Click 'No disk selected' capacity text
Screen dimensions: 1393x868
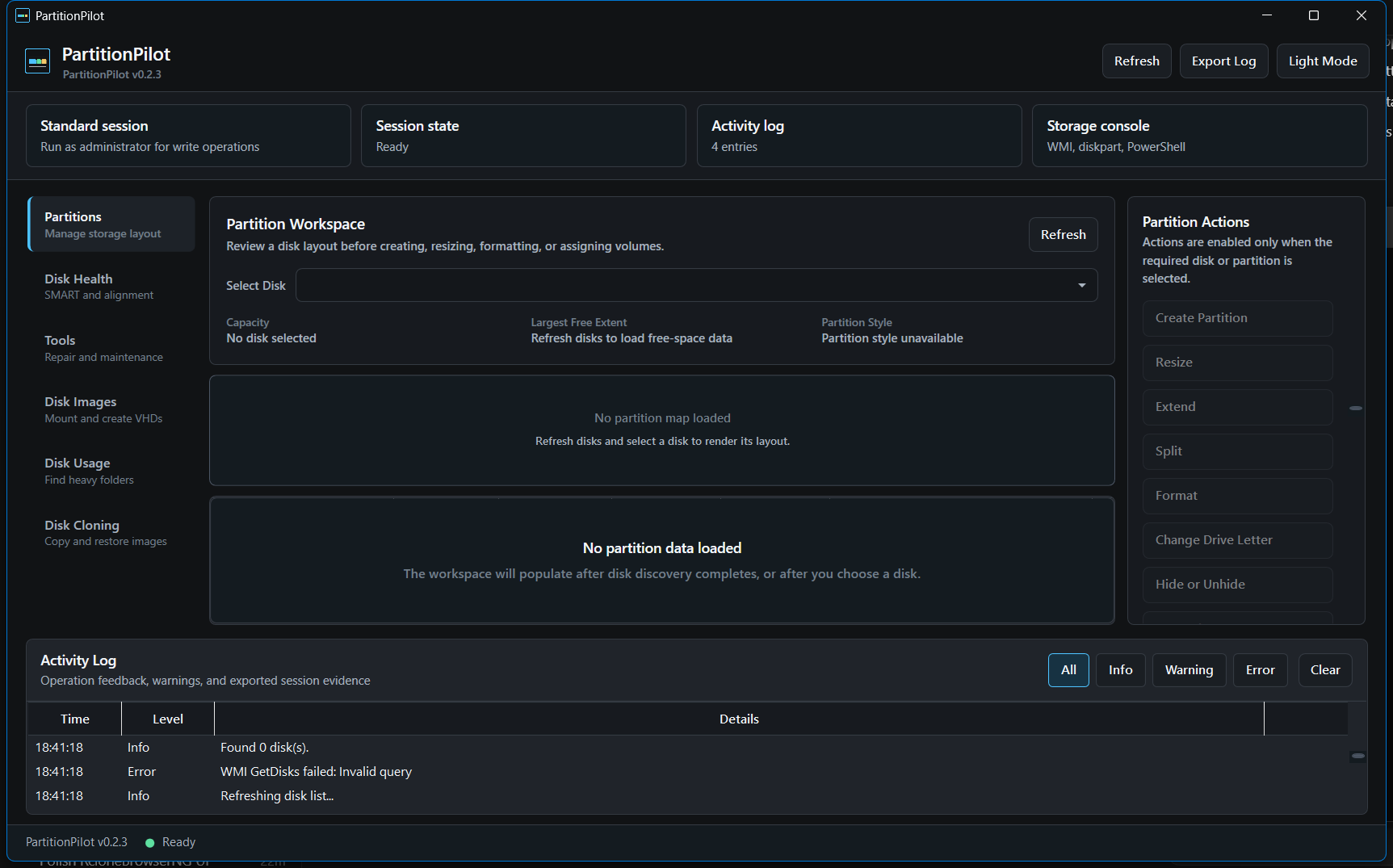point(271,338)
